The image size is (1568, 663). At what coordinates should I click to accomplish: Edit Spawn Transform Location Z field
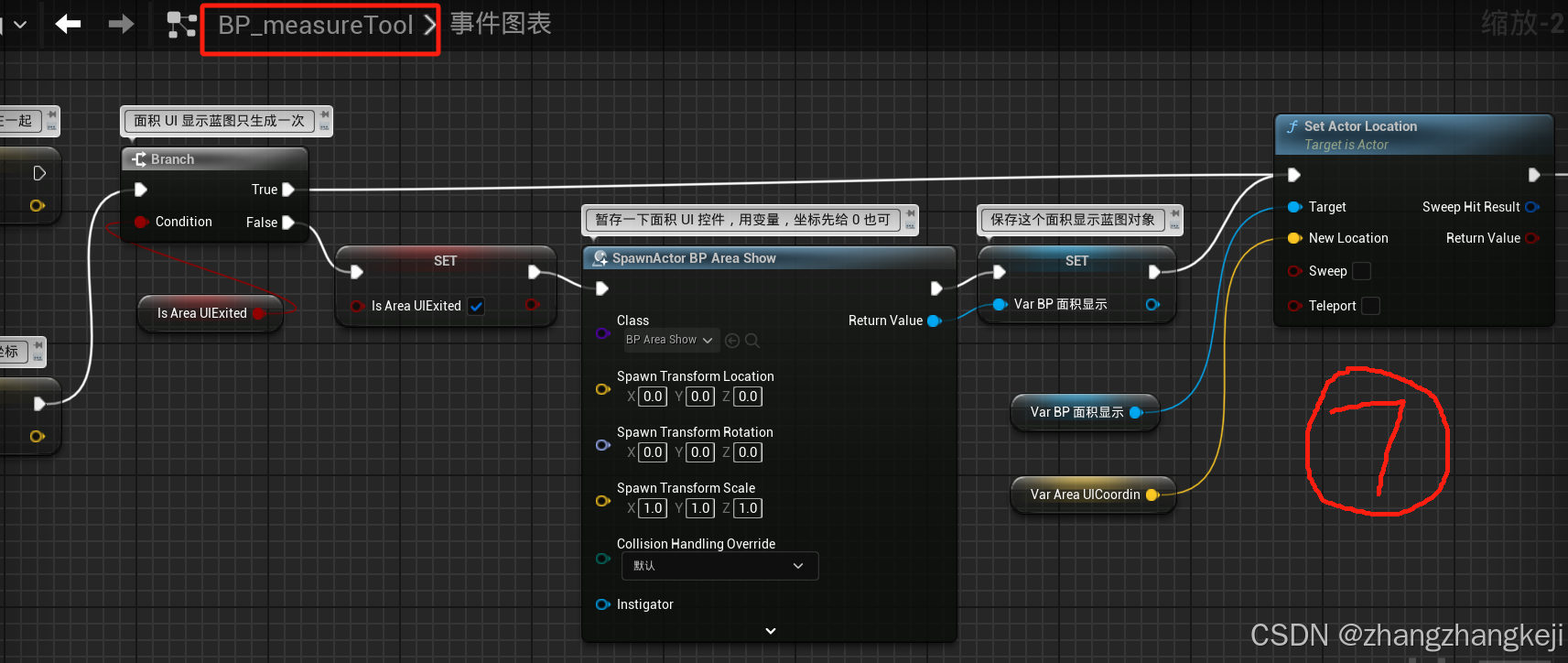point(748,397)
